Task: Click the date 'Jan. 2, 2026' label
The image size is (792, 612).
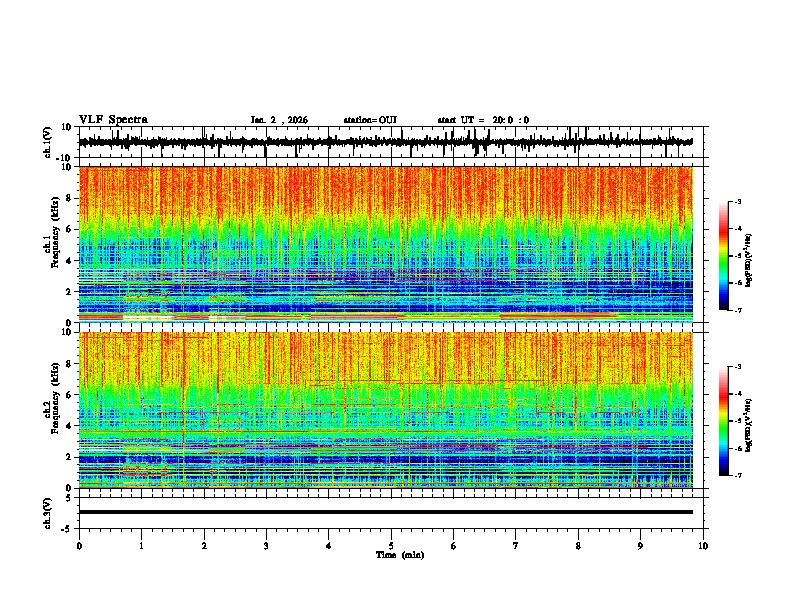Action: click(279, 120)
